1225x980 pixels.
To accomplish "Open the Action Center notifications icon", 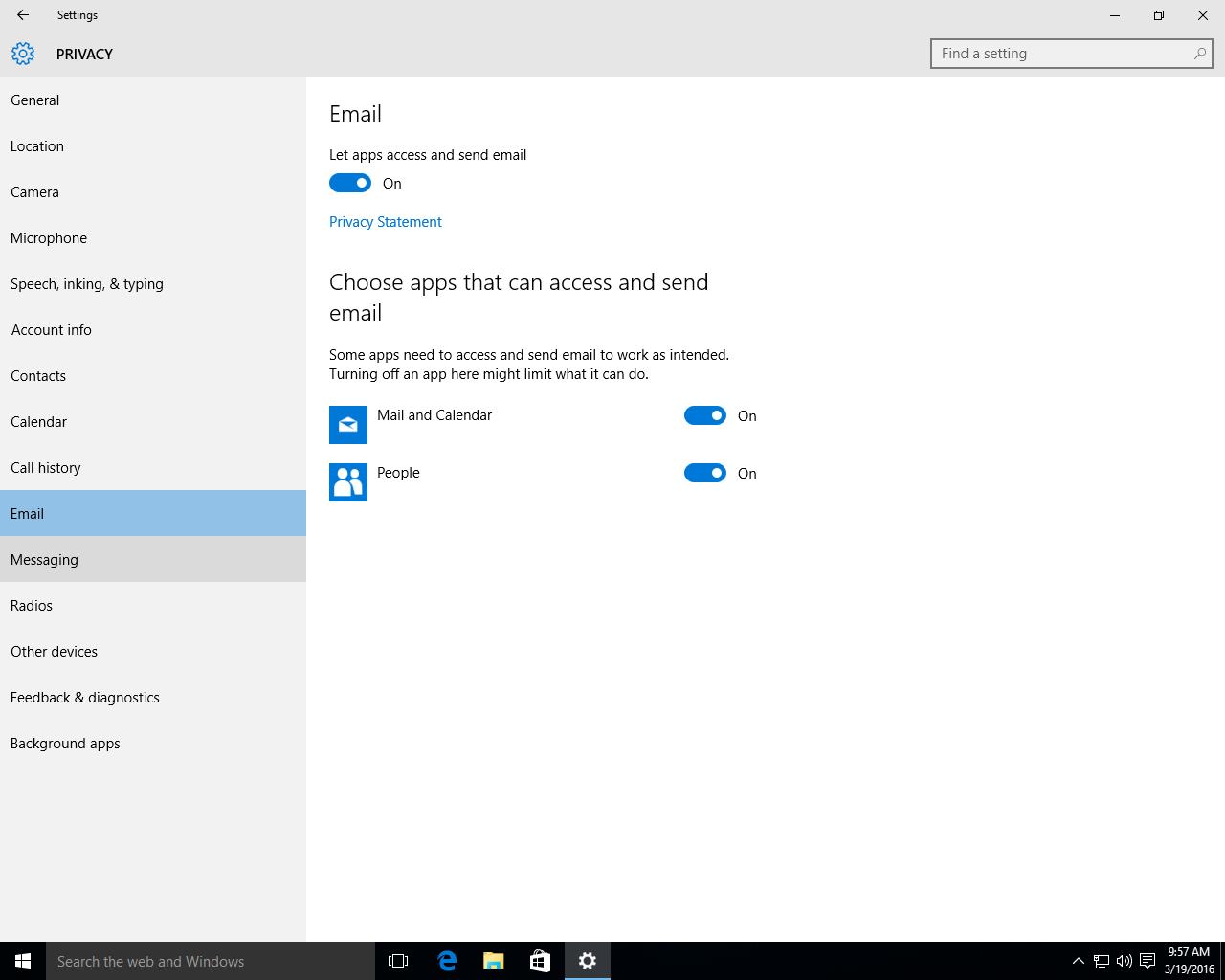I will click(1147, 961).
